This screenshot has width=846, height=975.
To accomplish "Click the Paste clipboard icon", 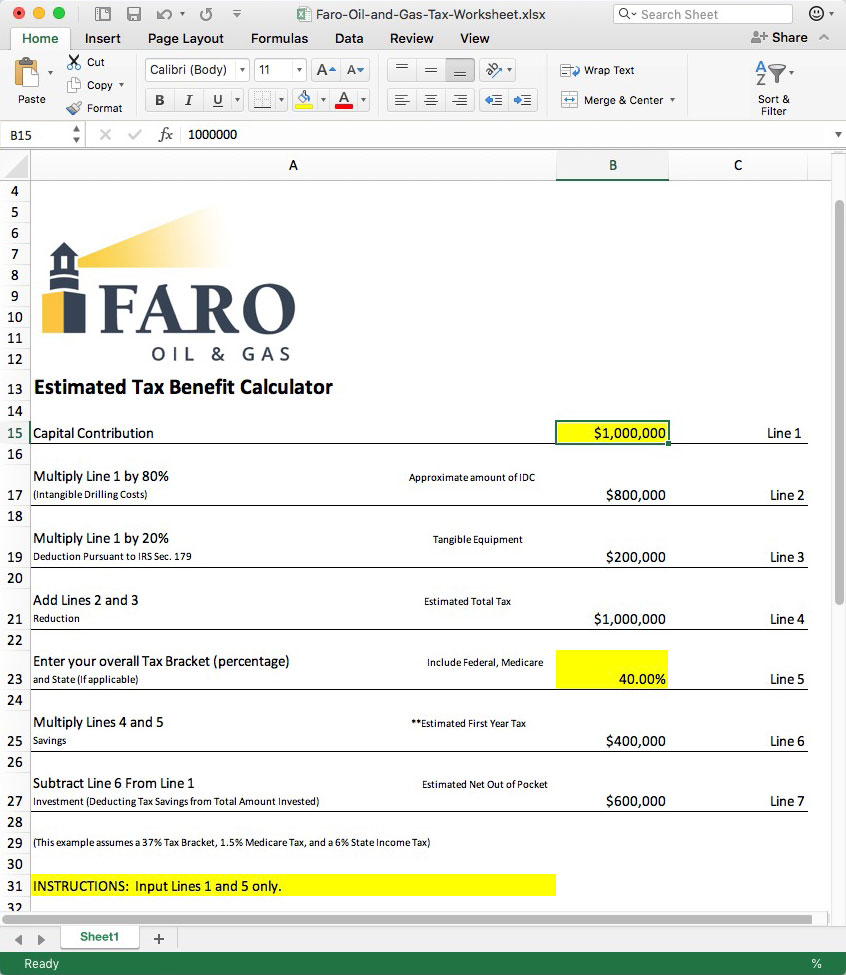I will [x=27, y=73].
